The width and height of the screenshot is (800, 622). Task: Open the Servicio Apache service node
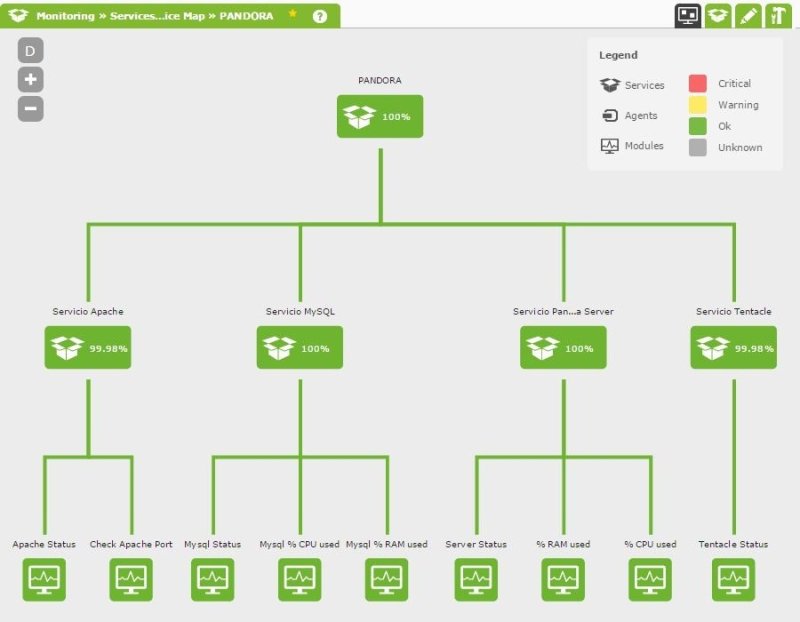[x=88, y=347]
